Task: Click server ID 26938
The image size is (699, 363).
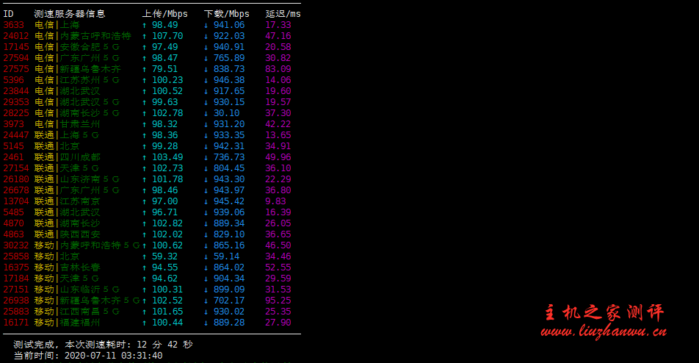Action: 16,301
